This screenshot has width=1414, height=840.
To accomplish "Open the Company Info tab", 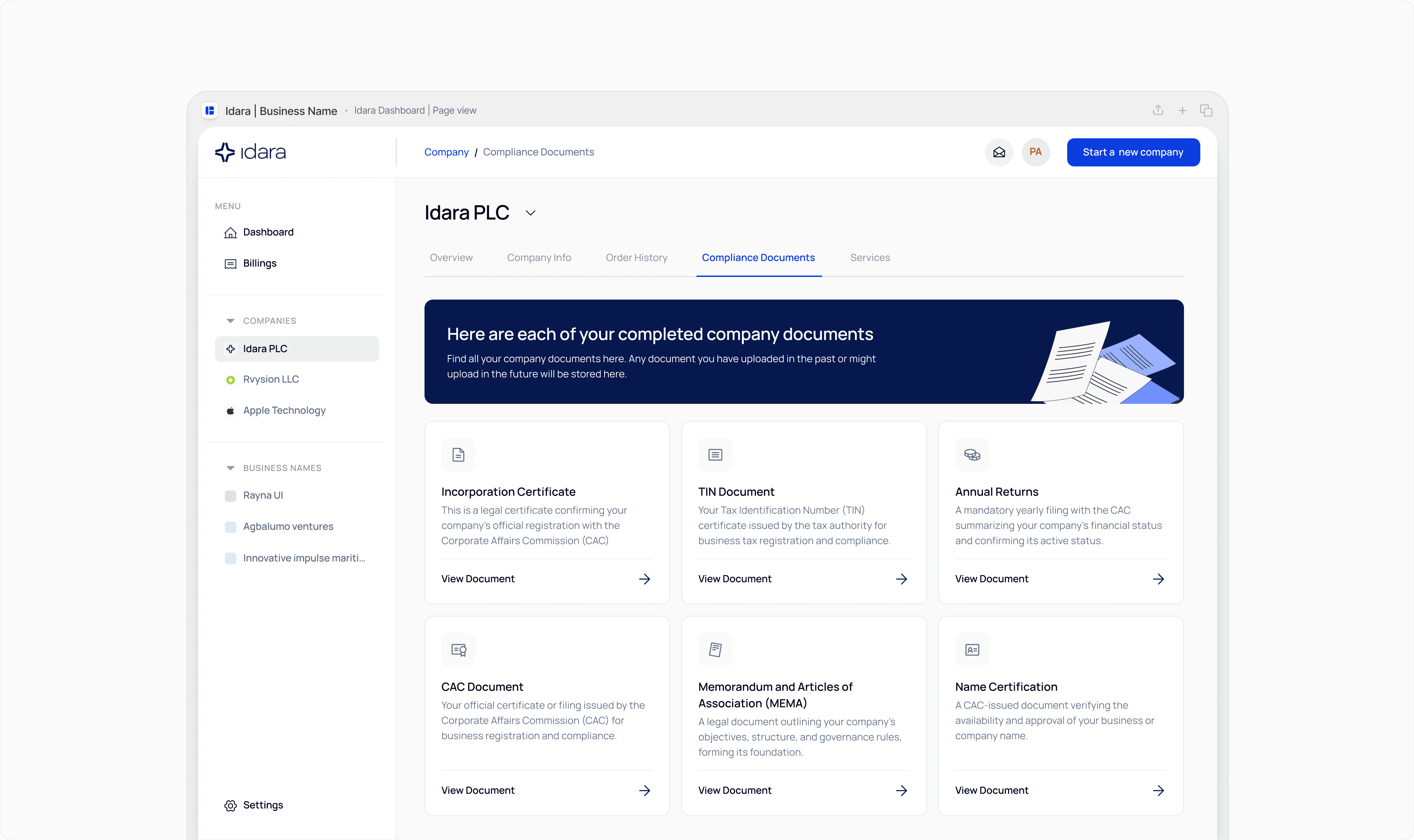I will pyautogui.click(x=539, y=258).
